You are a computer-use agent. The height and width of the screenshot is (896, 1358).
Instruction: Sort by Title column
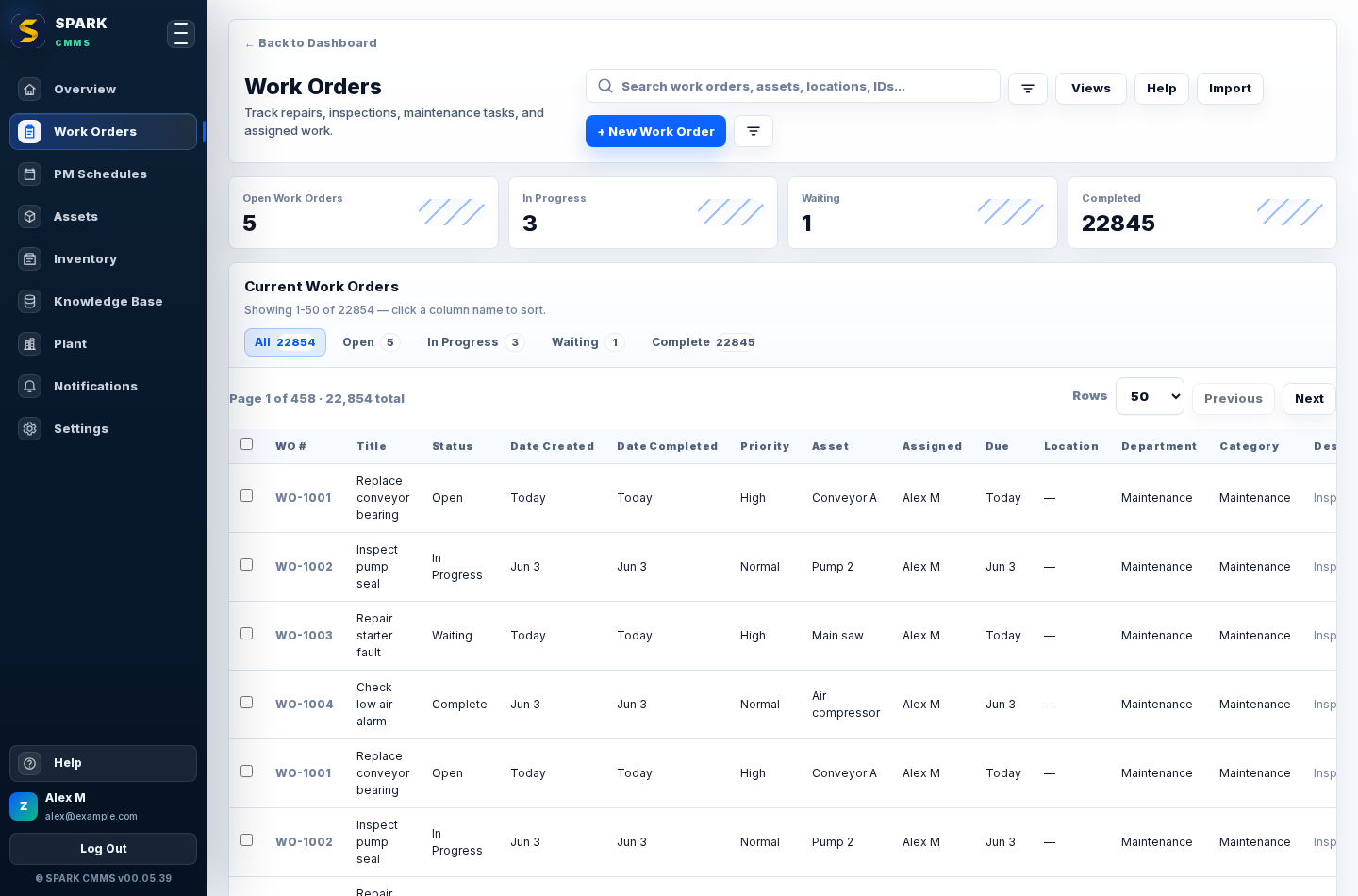click(x=372, y=446)
